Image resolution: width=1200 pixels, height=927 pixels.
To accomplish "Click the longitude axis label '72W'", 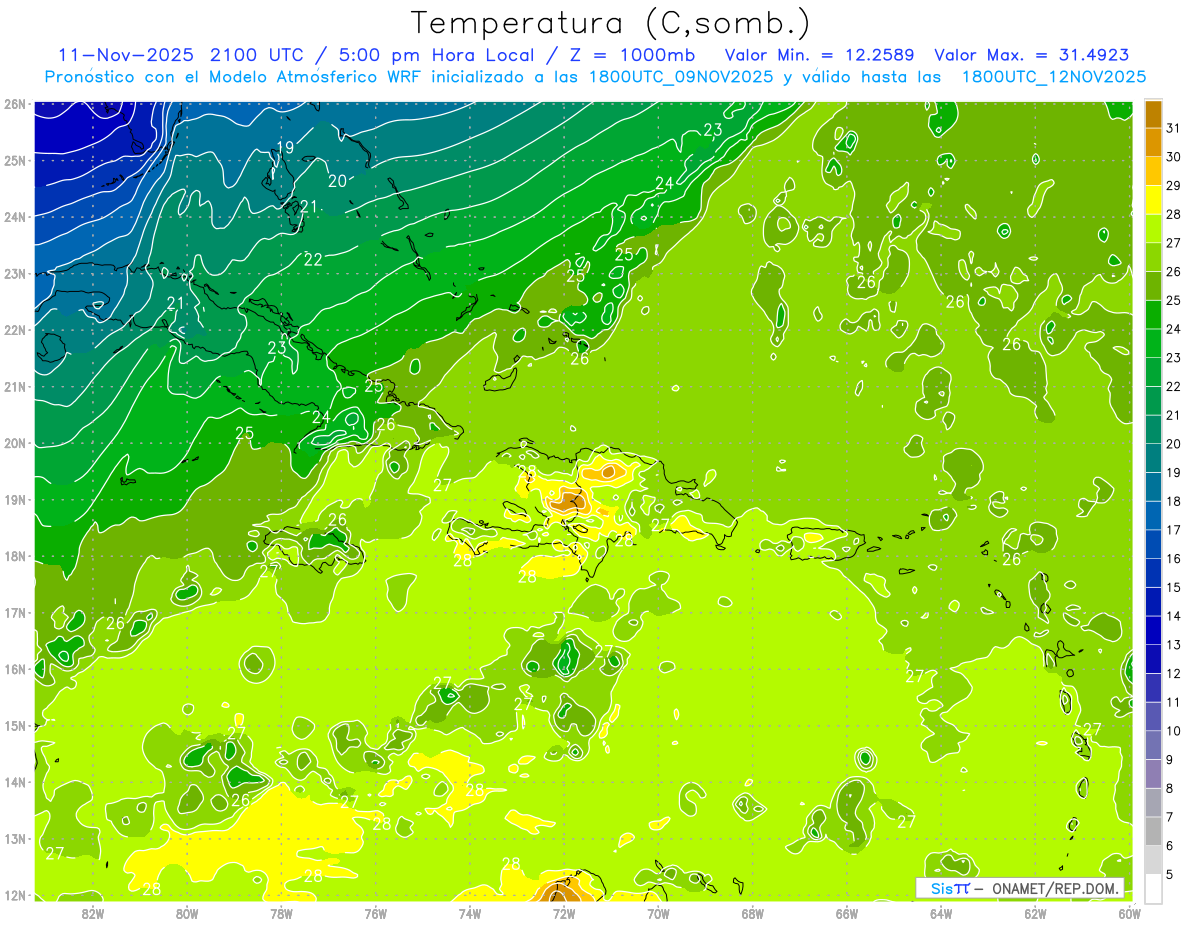I will [x=564, y=912].
